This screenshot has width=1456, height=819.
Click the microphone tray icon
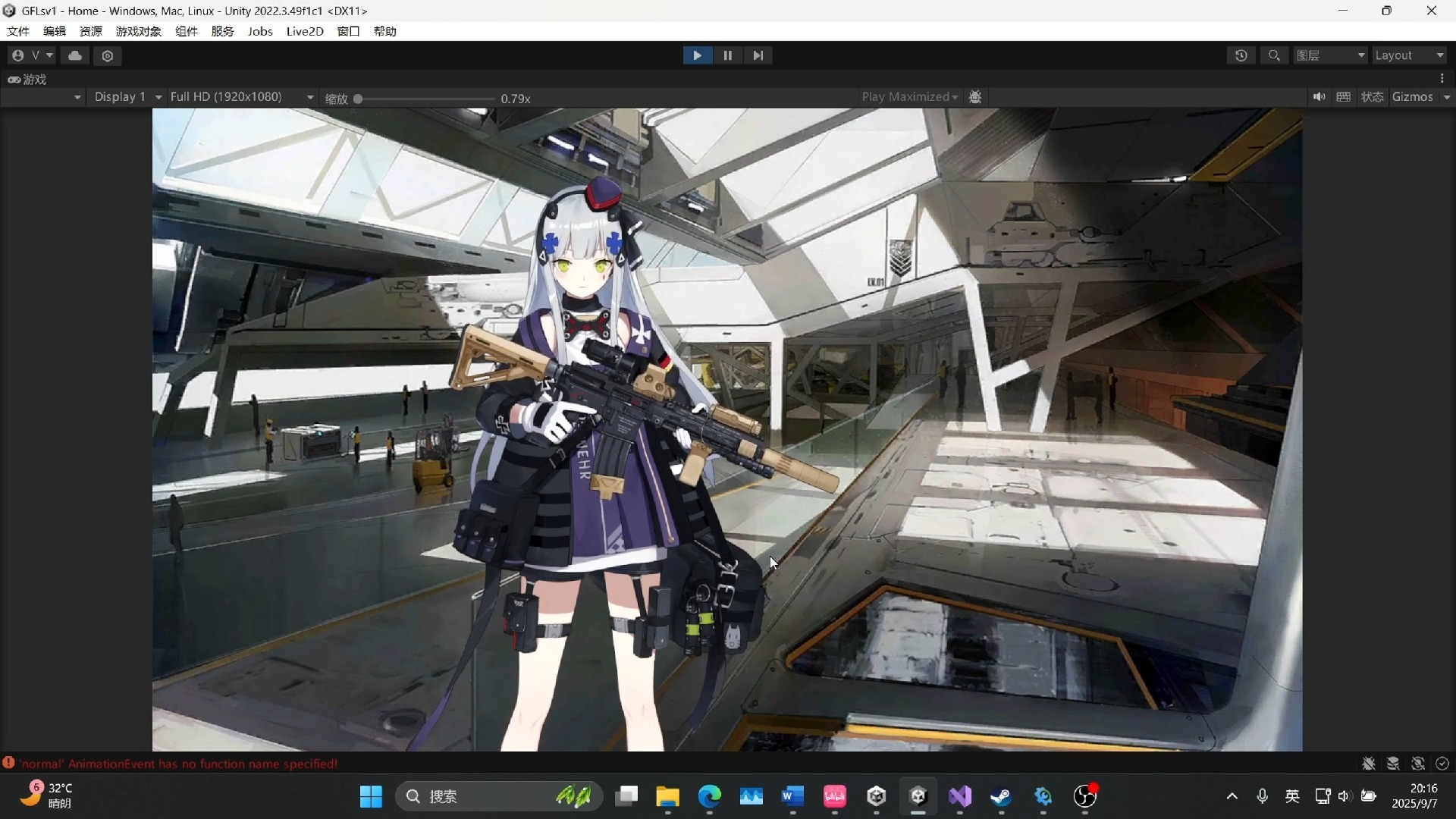(x=1263, y=796)
